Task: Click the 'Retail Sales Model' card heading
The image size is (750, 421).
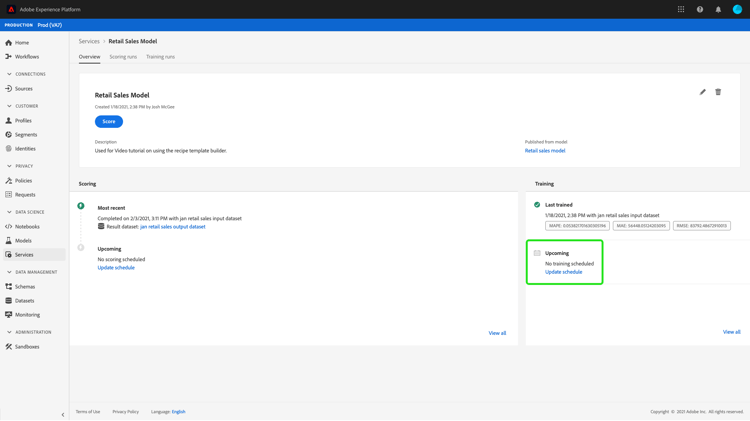Action: 122,95
